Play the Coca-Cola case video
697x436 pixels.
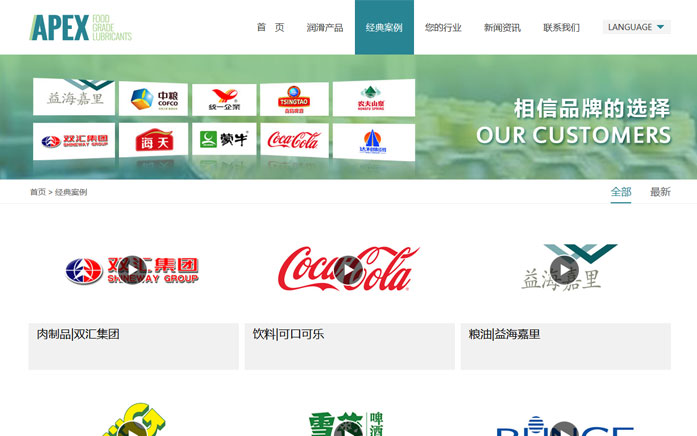pos(348,270)
